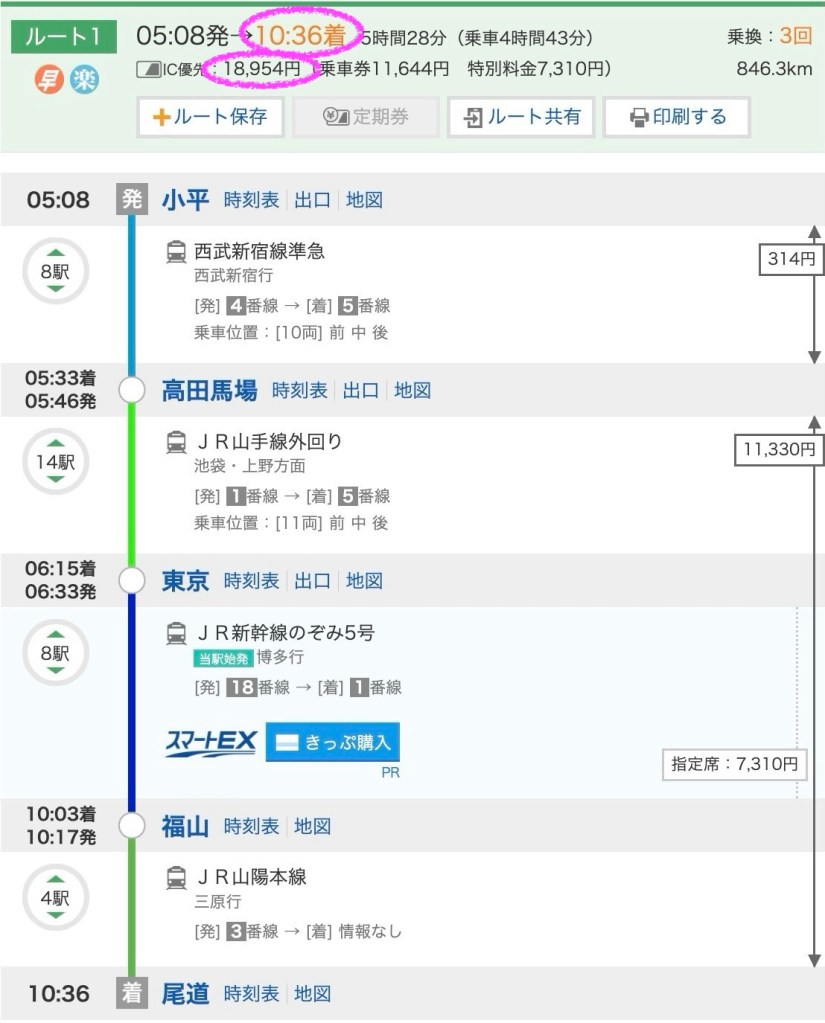Expand the 8駅 stops on 西武新宿線
This screenshot has height=1023, width=825.
56,270
